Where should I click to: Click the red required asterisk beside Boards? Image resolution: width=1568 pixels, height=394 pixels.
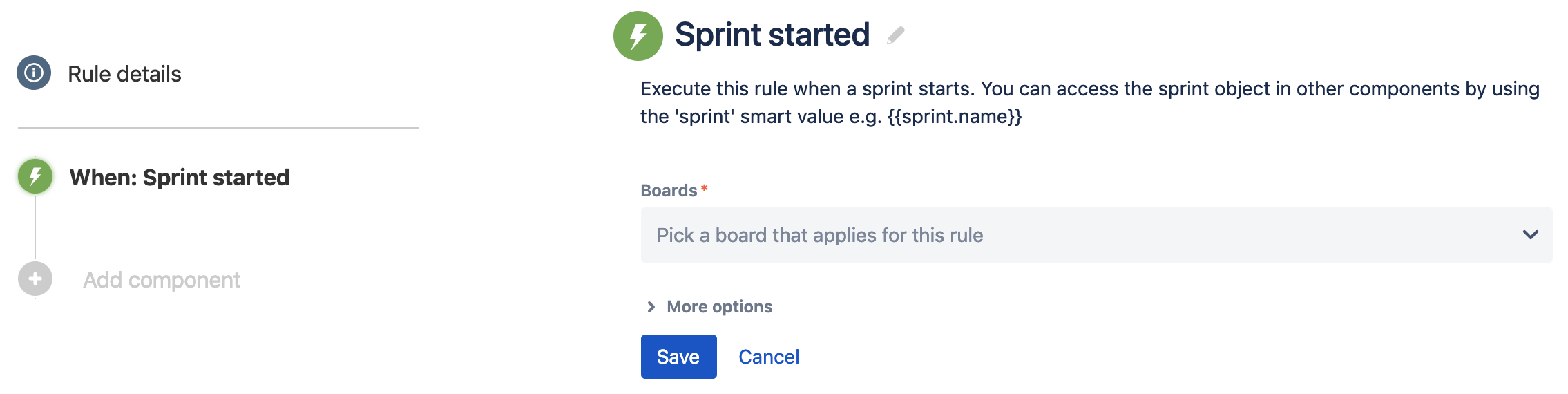point(705,188)
